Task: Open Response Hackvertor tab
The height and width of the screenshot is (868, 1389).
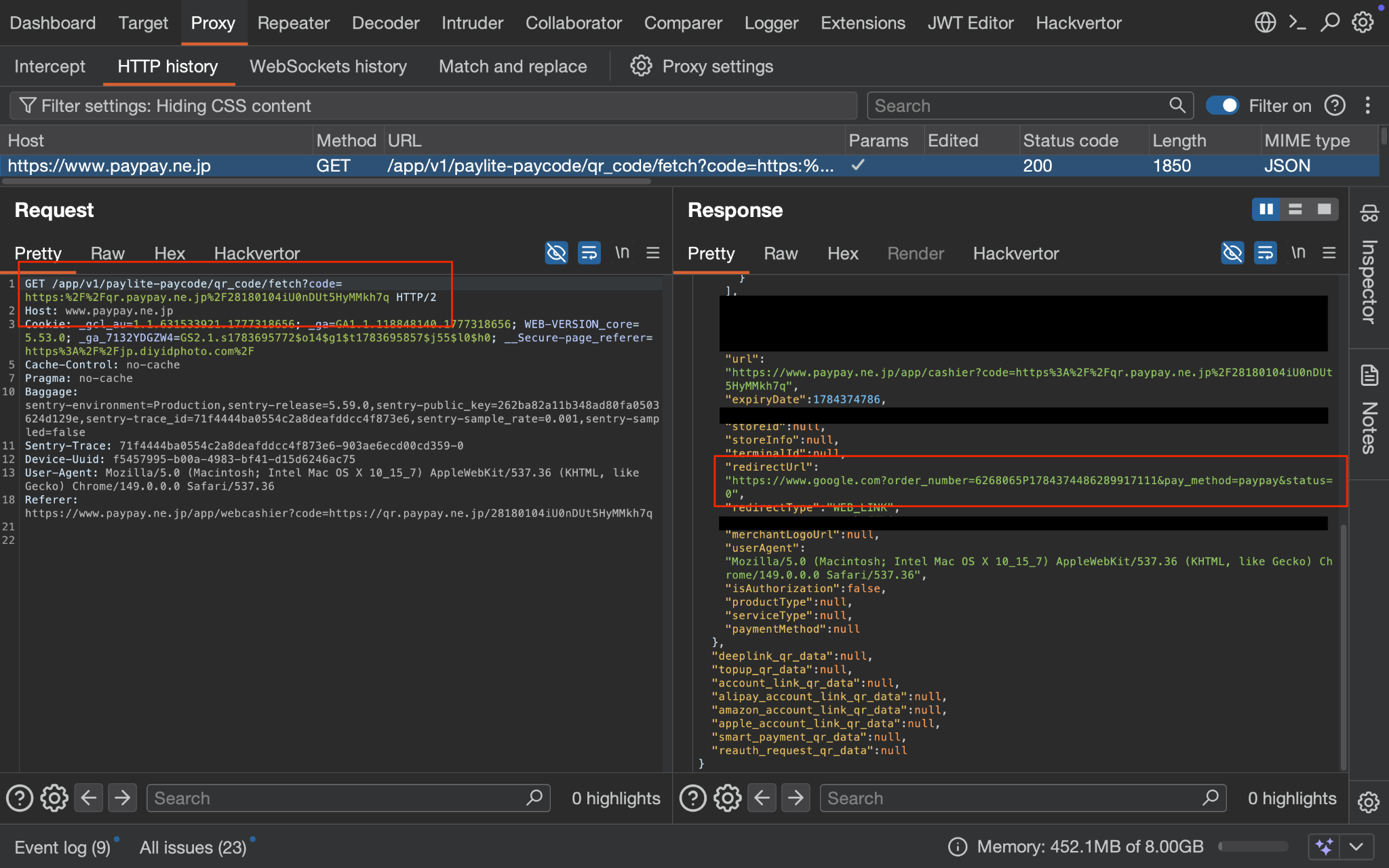Action: 1015,253
